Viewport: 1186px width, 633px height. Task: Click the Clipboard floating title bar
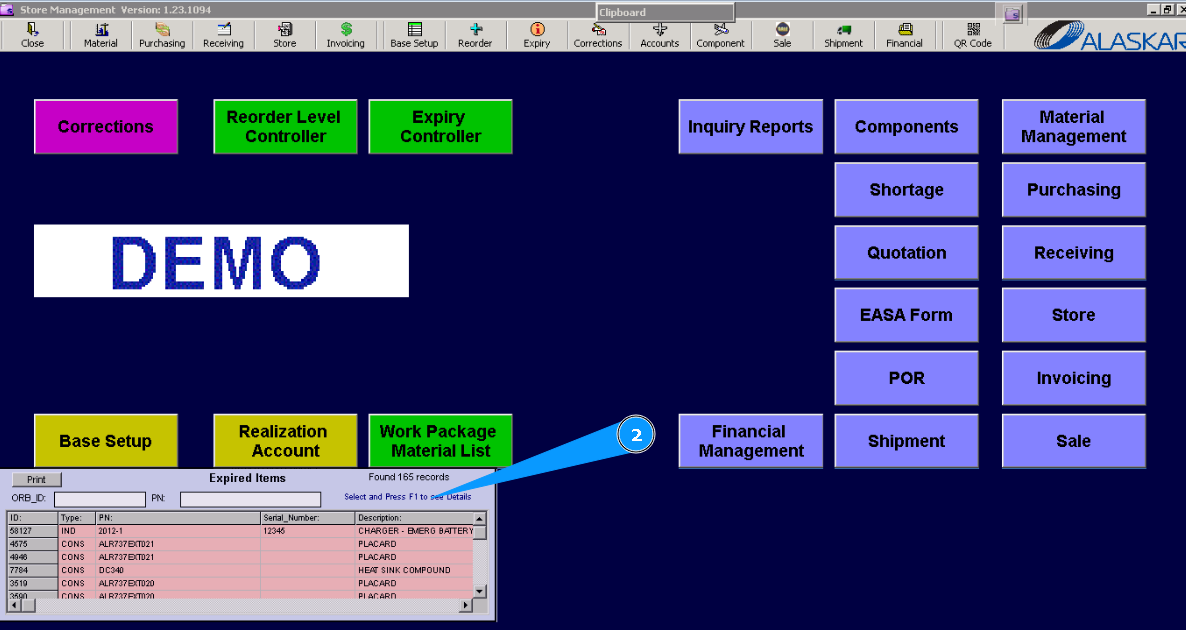click(665, 13)
